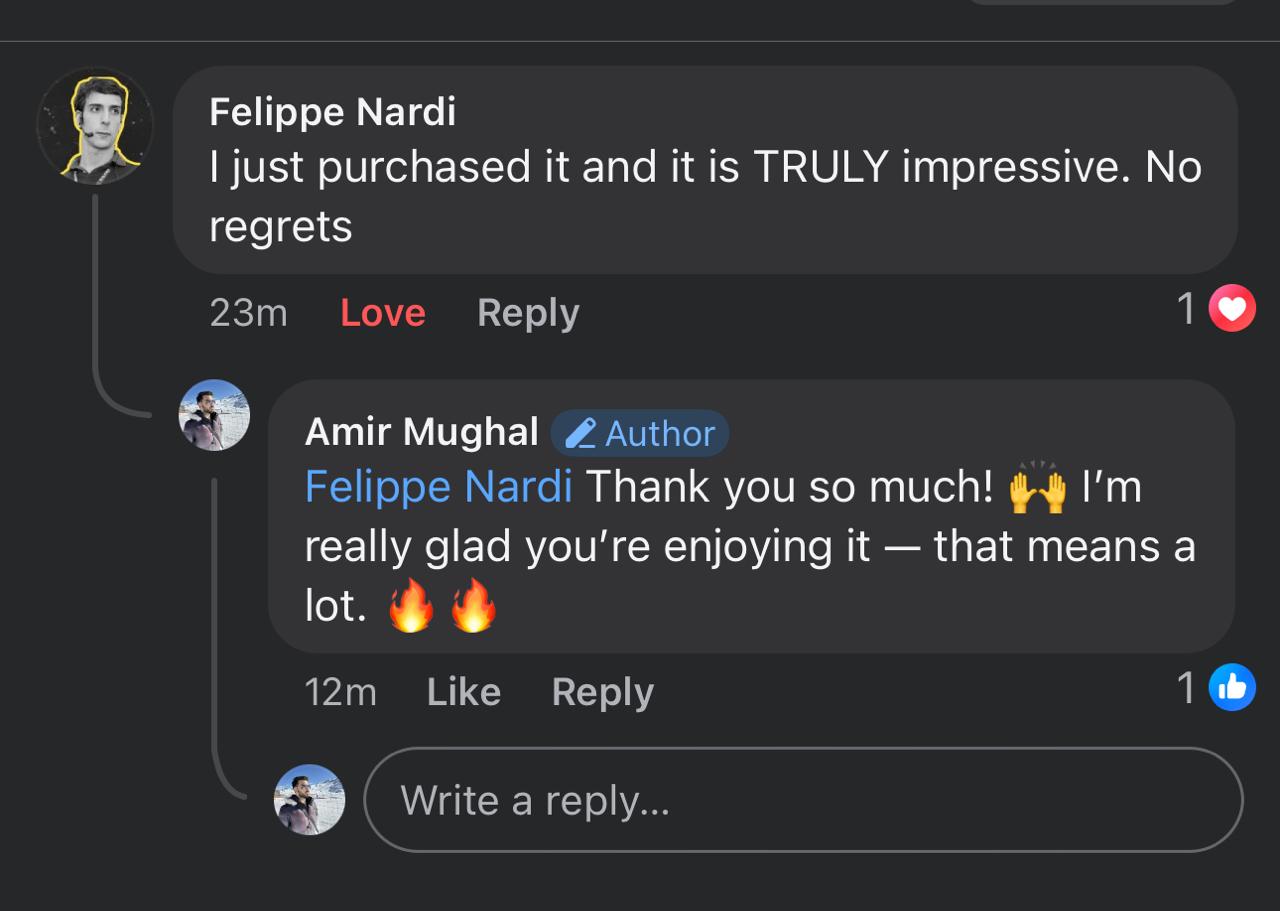Image resolution: width=1280 pixels, height=911 pixels.
Task: Like Amir Mughal's reply
Action: coord(463,692)
